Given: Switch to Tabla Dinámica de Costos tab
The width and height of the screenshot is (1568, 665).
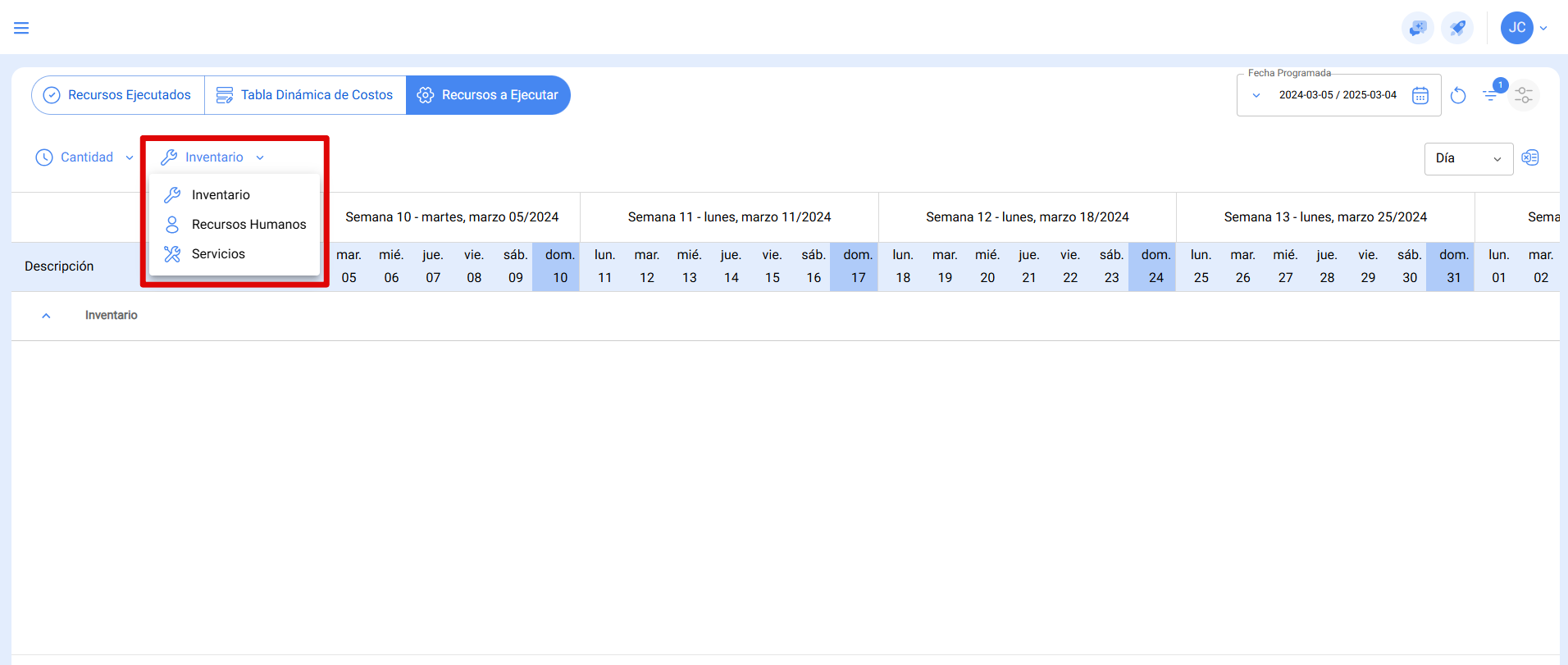Looking at the screenshot, I should (305, 95).
